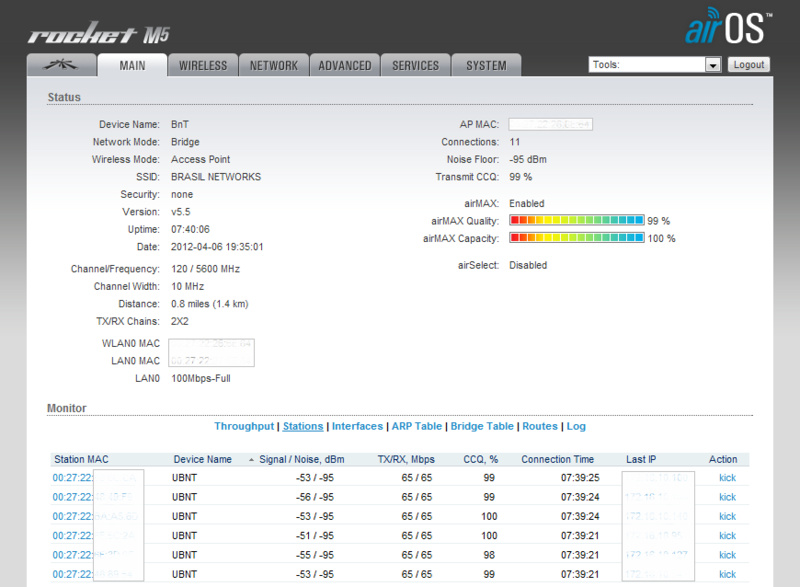
Task: Click the sort arrow beside Signal / Noise
Action: point(251,460)
